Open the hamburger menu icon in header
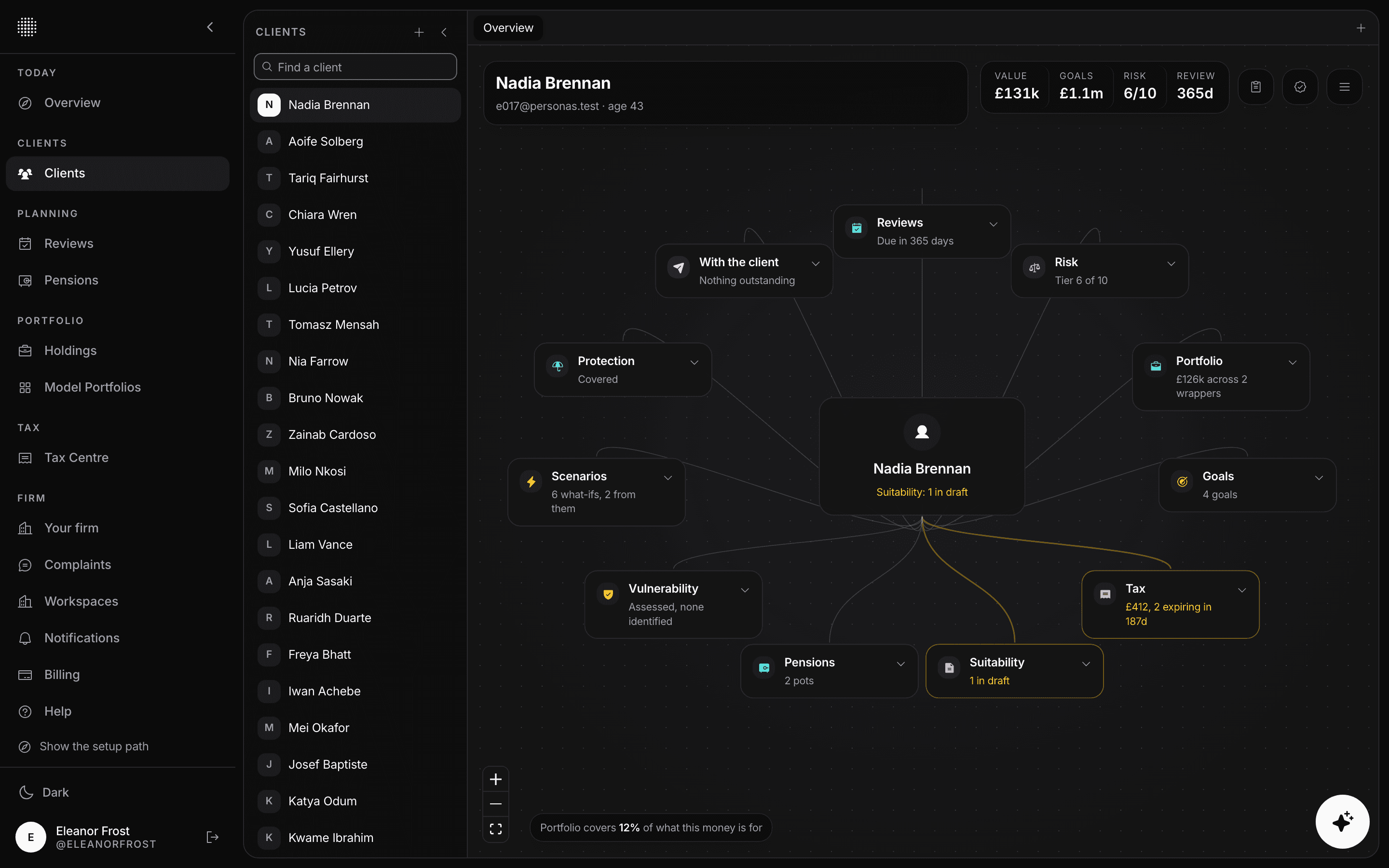Image resolution: width=1389 pixels, height=868 pixels. coord(1344,87)
